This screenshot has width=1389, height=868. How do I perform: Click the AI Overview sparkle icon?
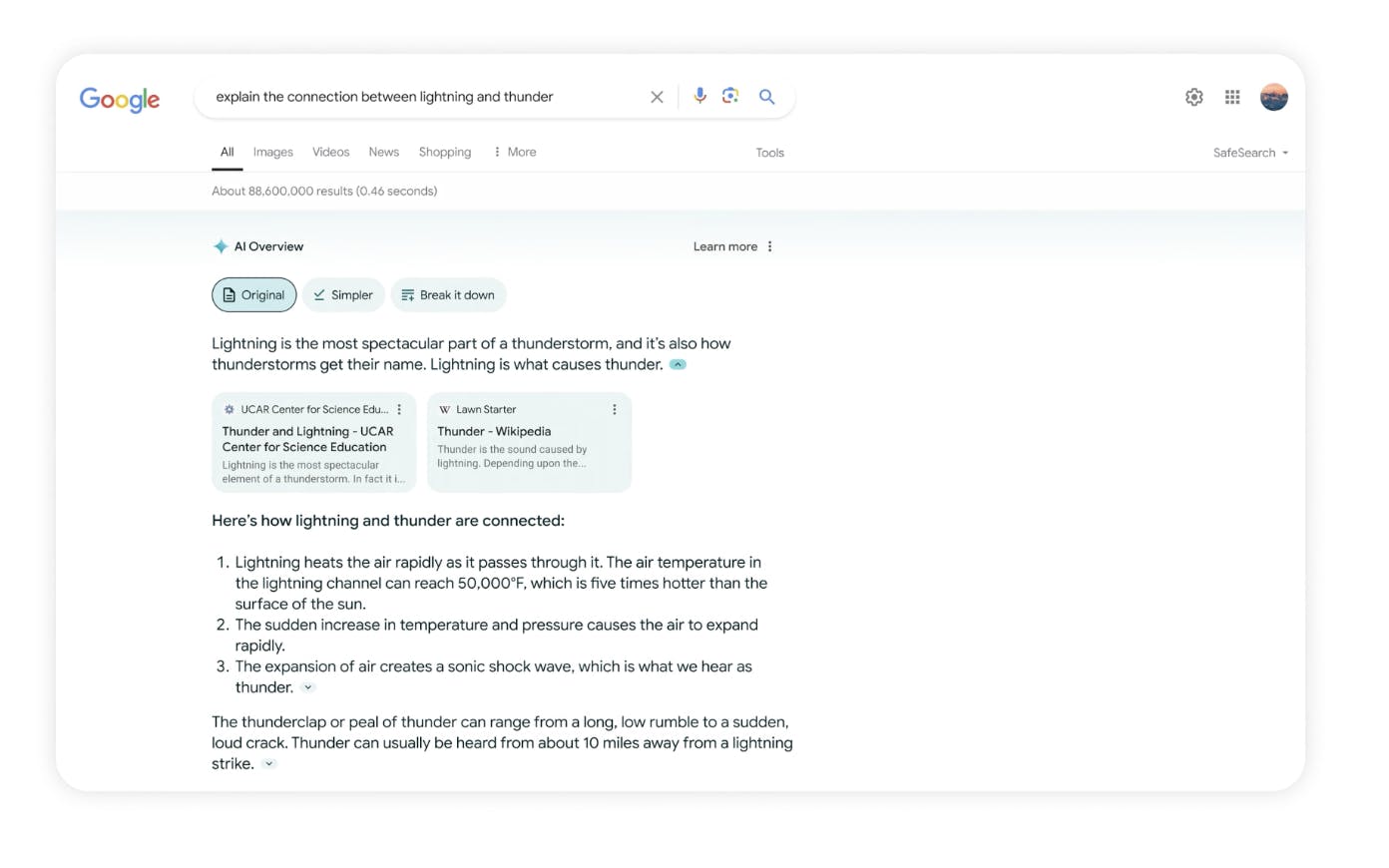221,246
